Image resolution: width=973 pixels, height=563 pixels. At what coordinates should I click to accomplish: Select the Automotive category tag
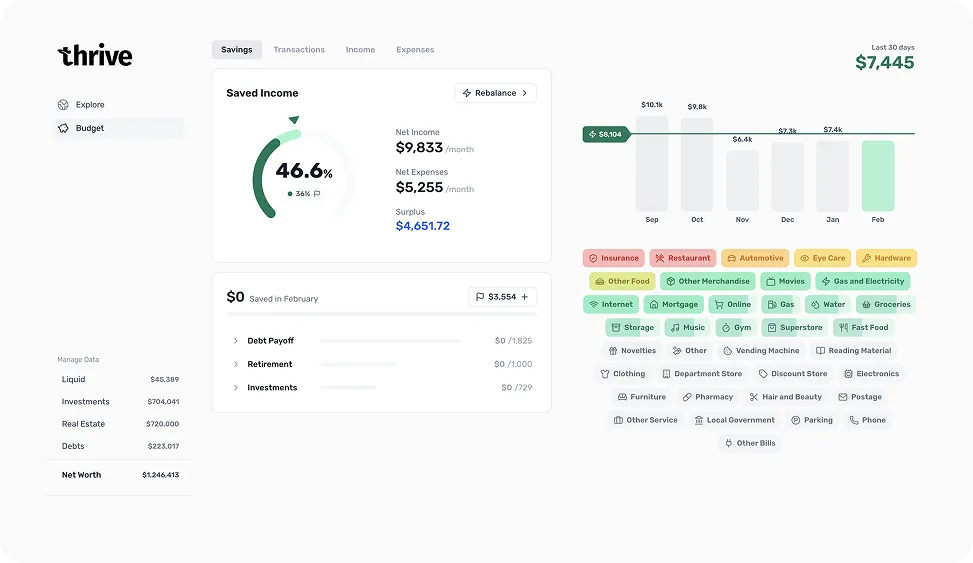[755, 258]
